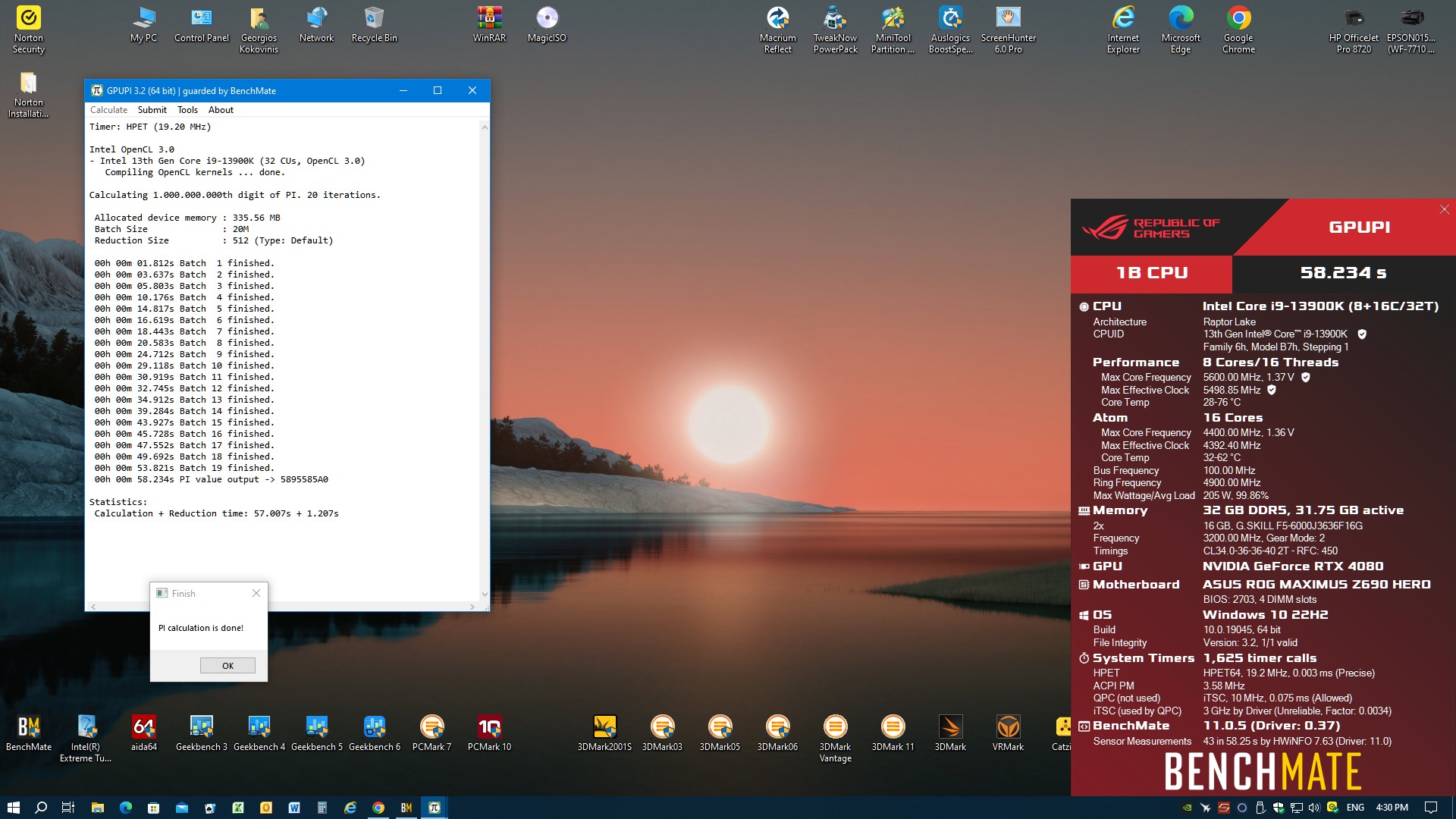Open Windows Start menu
The width and height of the screenshot is (1456, 819).
pos(14,808)
